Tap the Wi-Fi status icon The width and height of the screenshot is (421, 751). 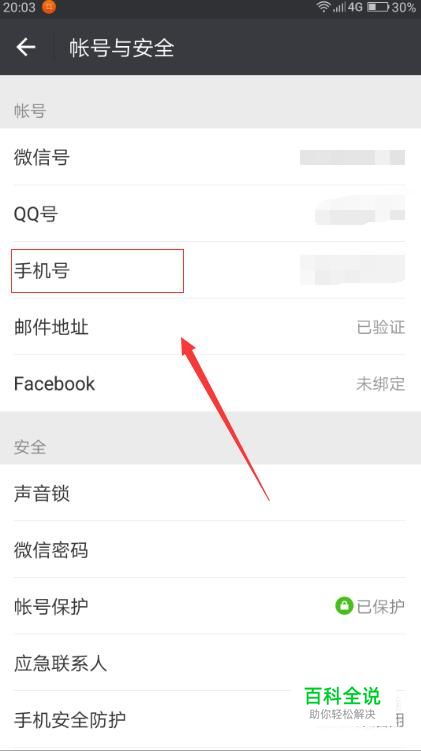click(323, 7)
